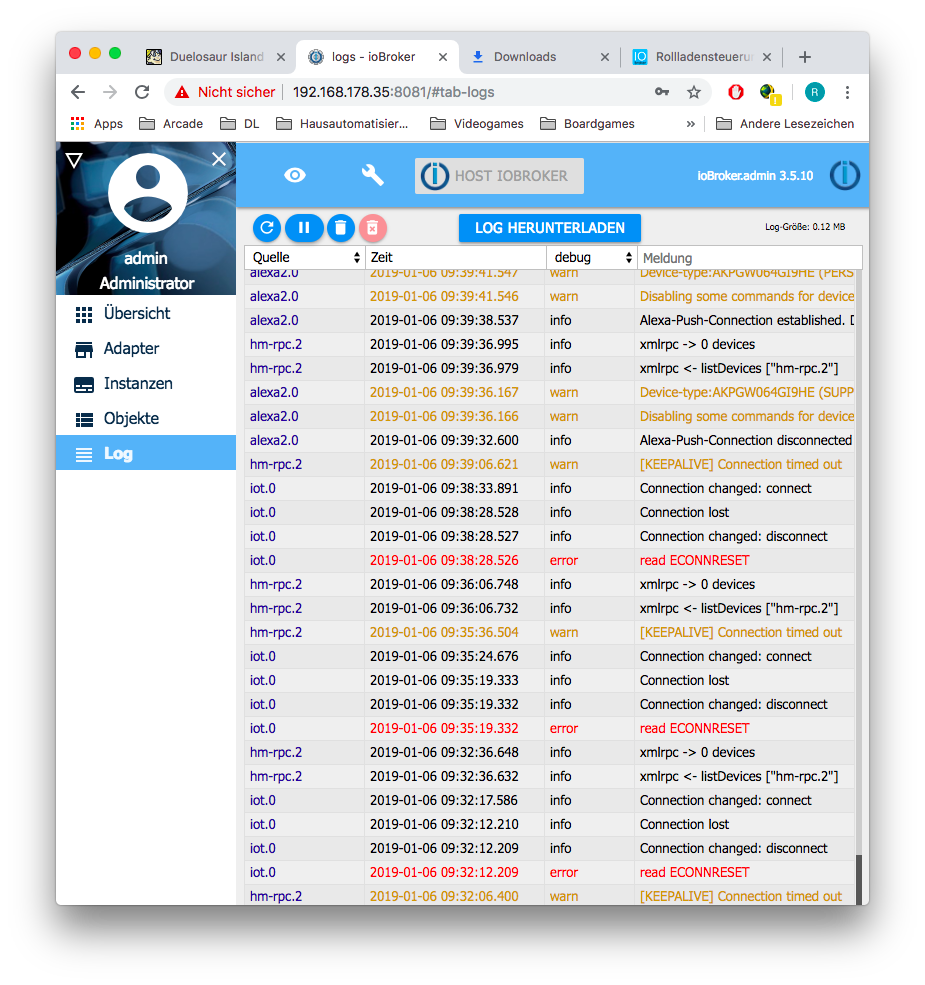Reload the page with the browser refresh icon

coord(143,92)
